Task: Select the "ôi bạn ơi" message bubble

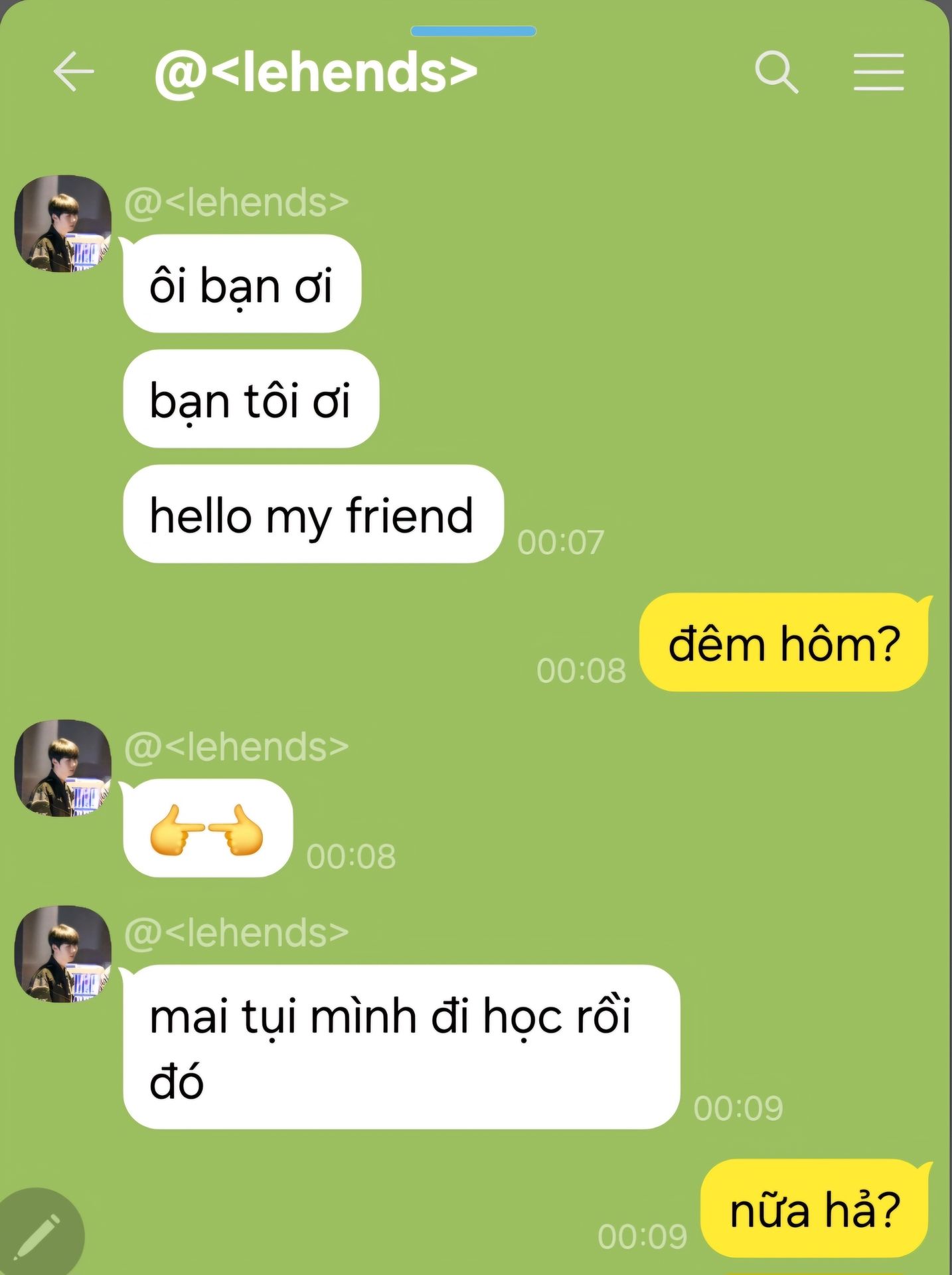Action: click(242, 284)
